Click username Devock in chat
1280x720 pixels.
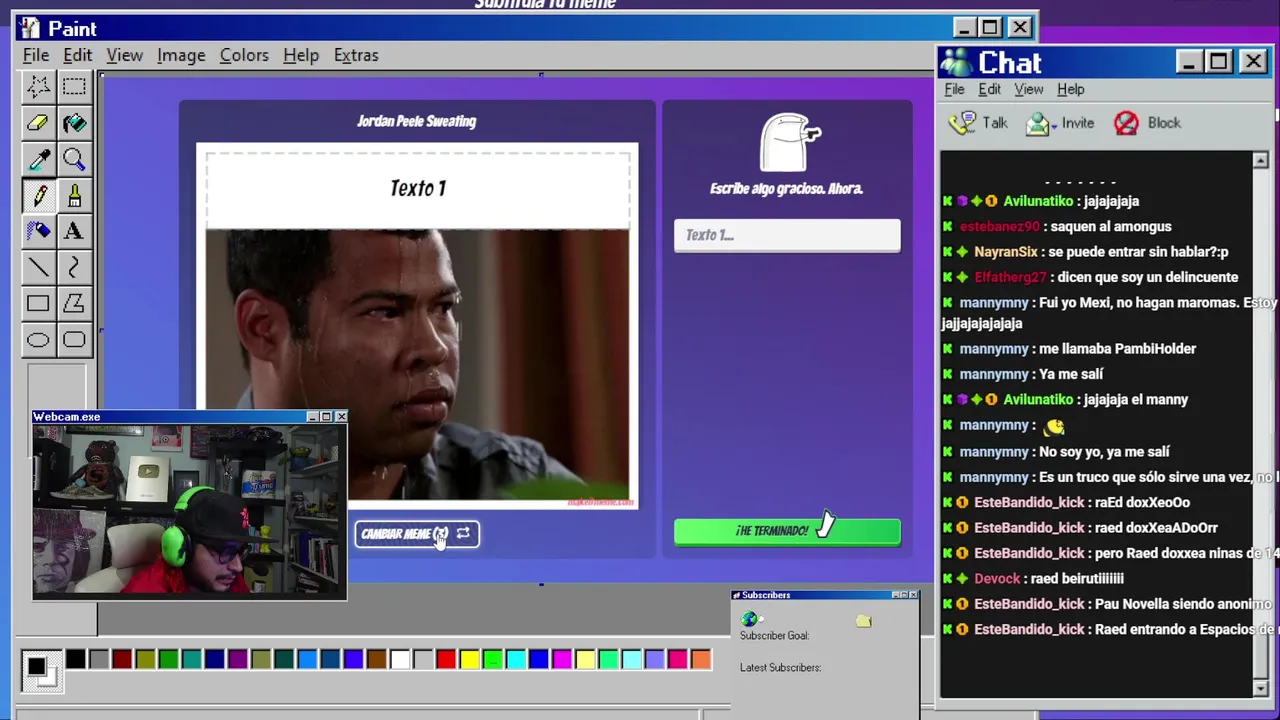click(x=997, y=578)
